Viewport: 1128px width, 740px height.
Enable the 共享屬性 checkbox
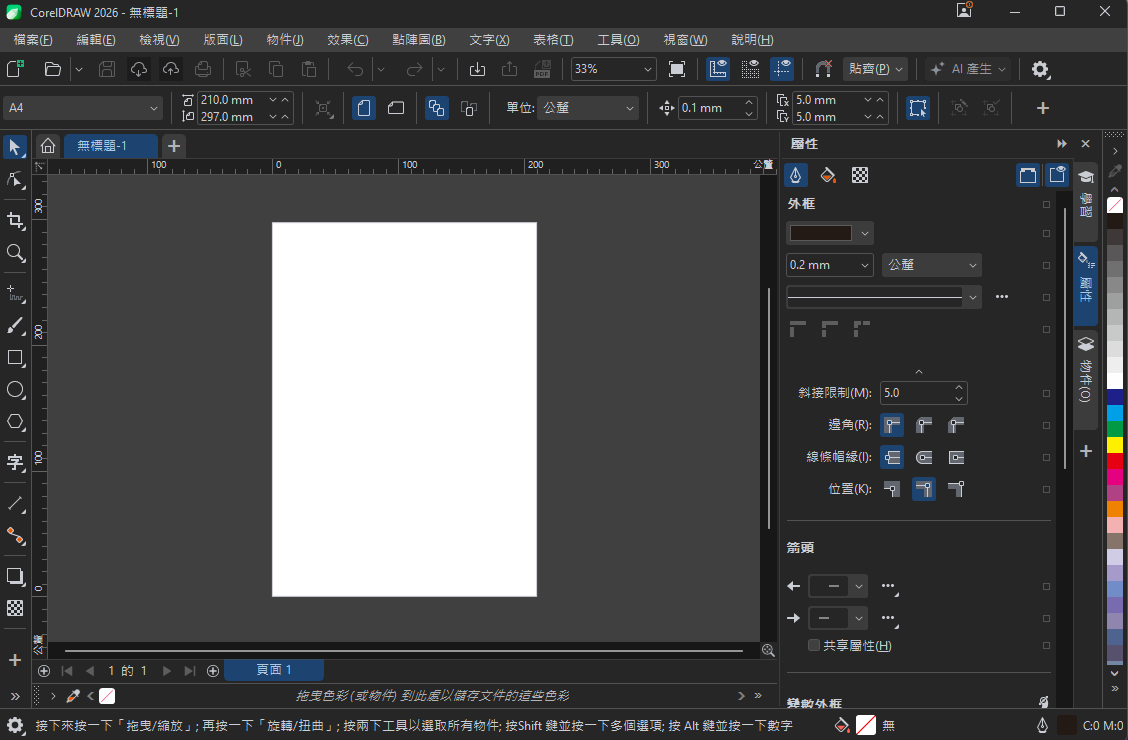click(x=814, y=645)
